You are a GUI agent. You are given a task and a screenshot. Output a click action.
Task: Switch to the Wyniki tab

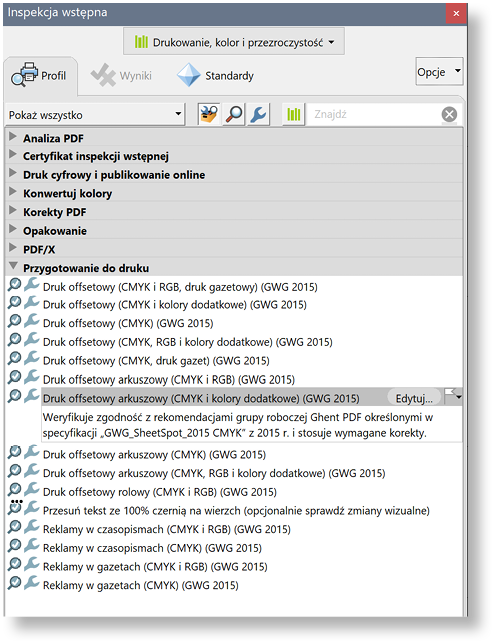pyautogui.click(x=121, y=75)
